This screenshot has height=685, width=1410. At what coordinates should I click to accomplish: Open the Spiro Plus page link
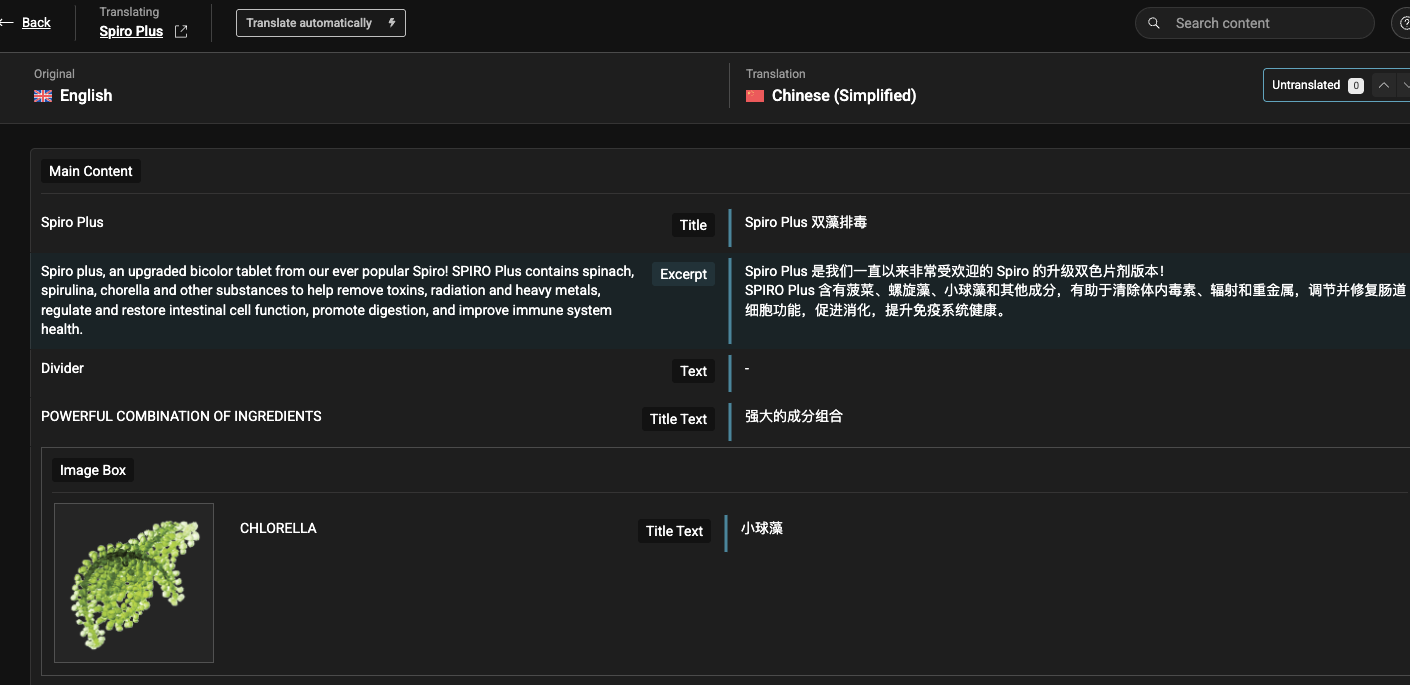131,31
